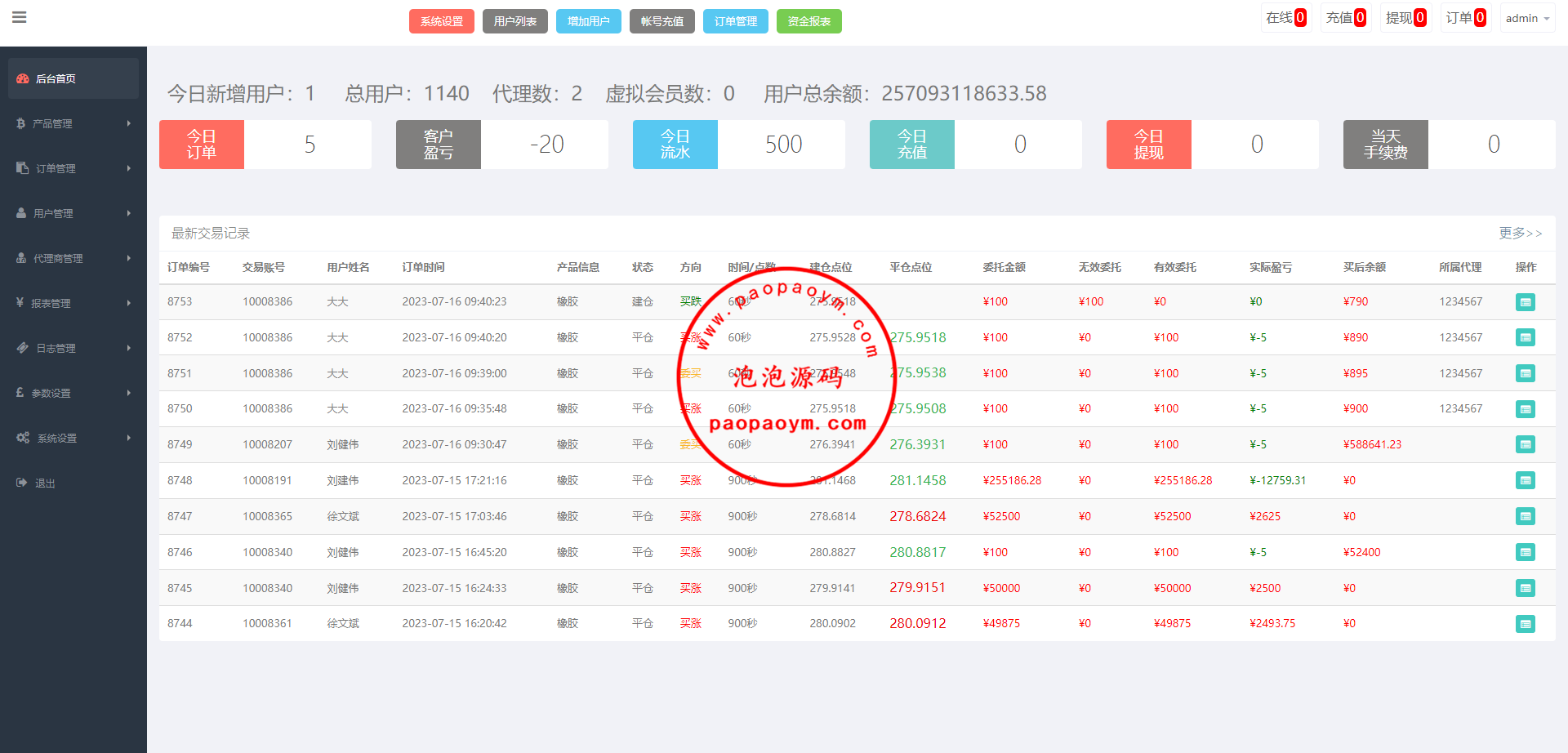This screenshot has height=753, width=1568.
Task: Click the 退出 logout icon
Action: [x=22, y=483]
